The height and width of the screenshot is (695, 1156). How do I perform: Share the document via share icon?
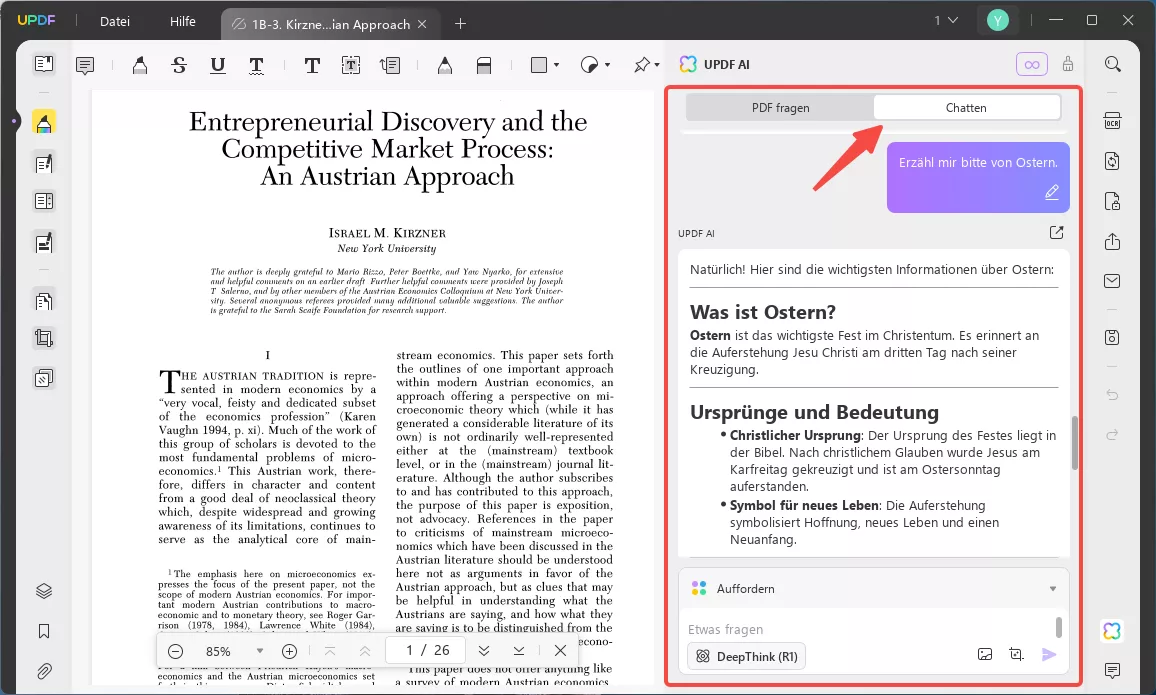(1113, 242)
